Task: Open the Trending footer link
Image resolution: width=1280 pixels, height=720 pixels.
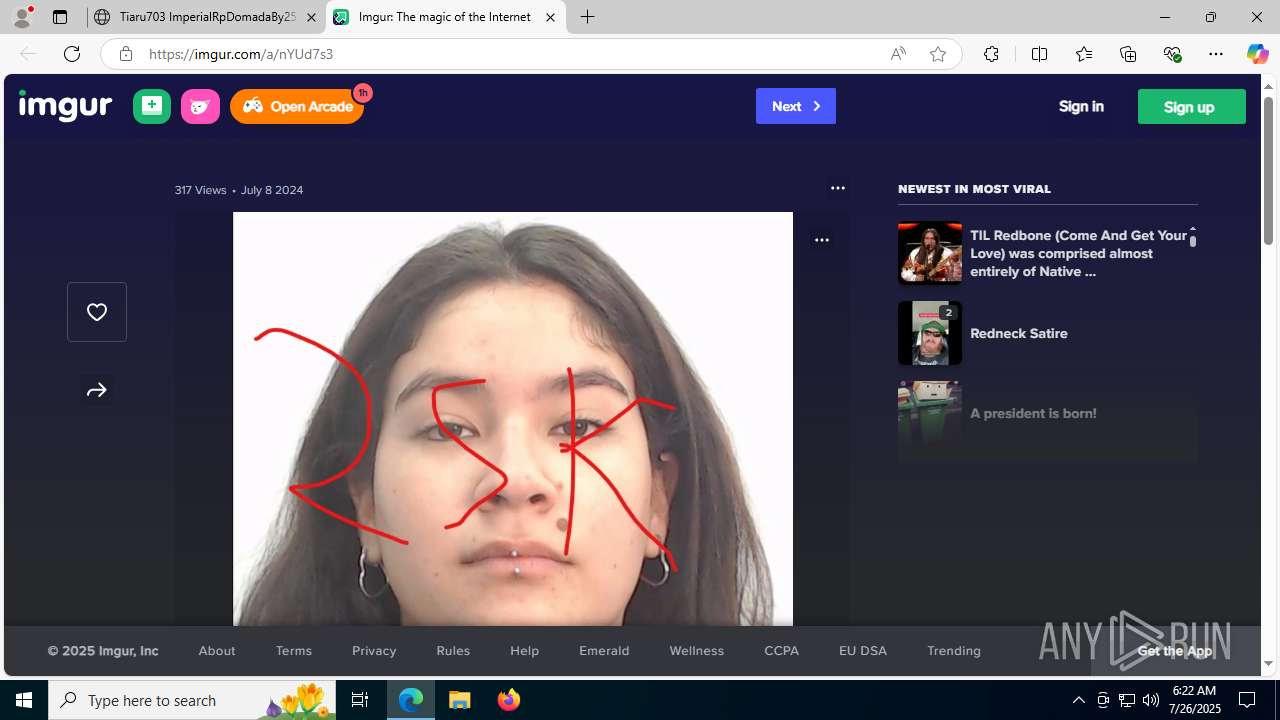Action: coord(954,650)
